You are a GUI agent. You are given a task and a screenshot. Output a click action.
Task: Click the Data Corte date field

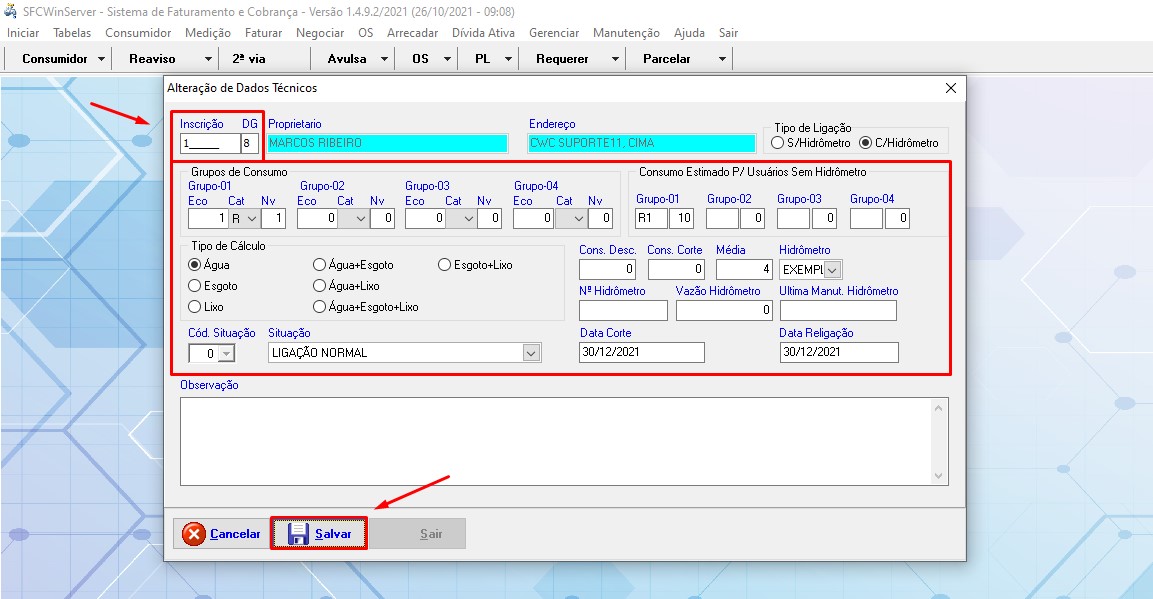pos(641,352)
